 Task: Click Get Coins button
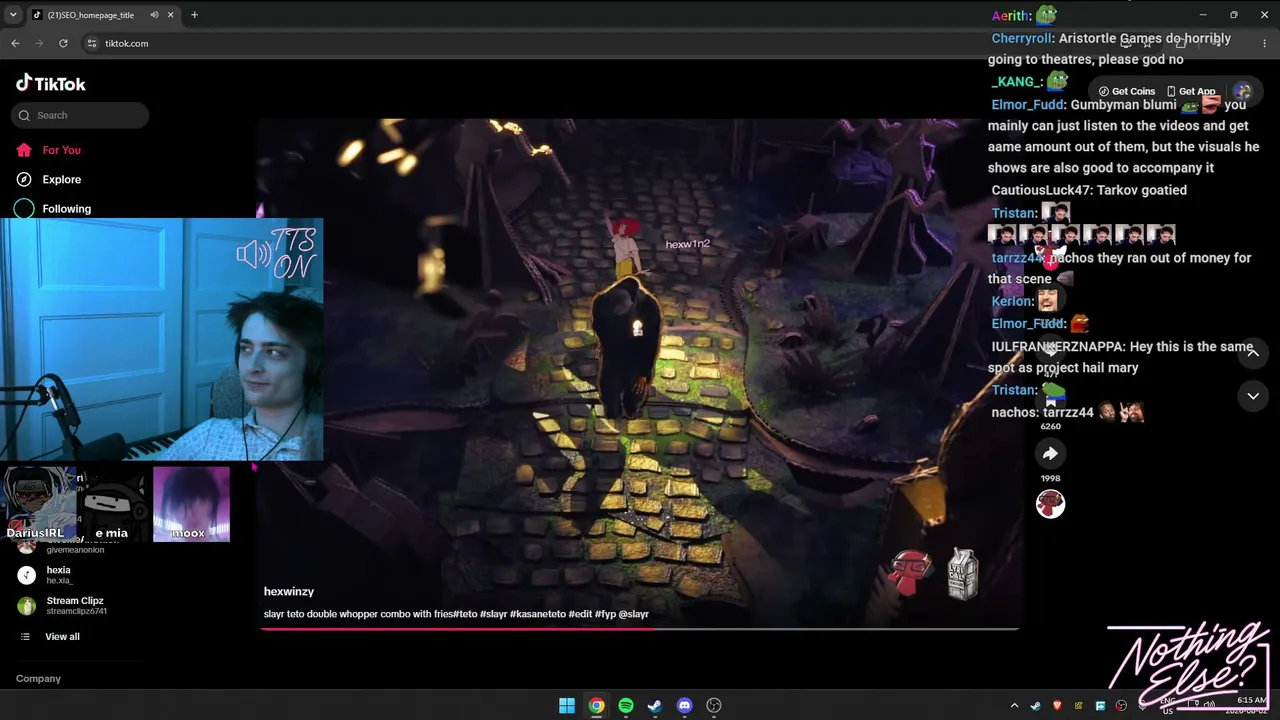pyautogui.click(x=1127, y=91)
